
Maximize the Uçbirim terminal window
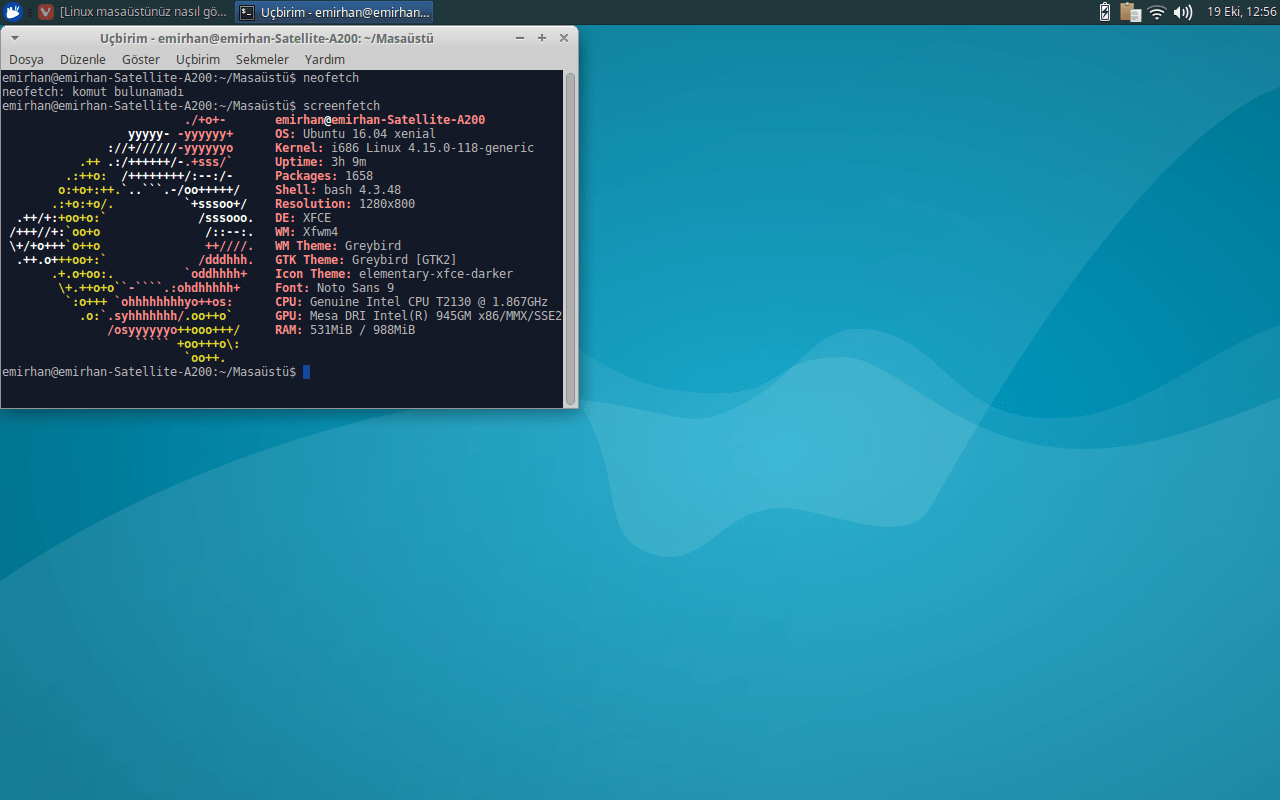pos(542,37)
